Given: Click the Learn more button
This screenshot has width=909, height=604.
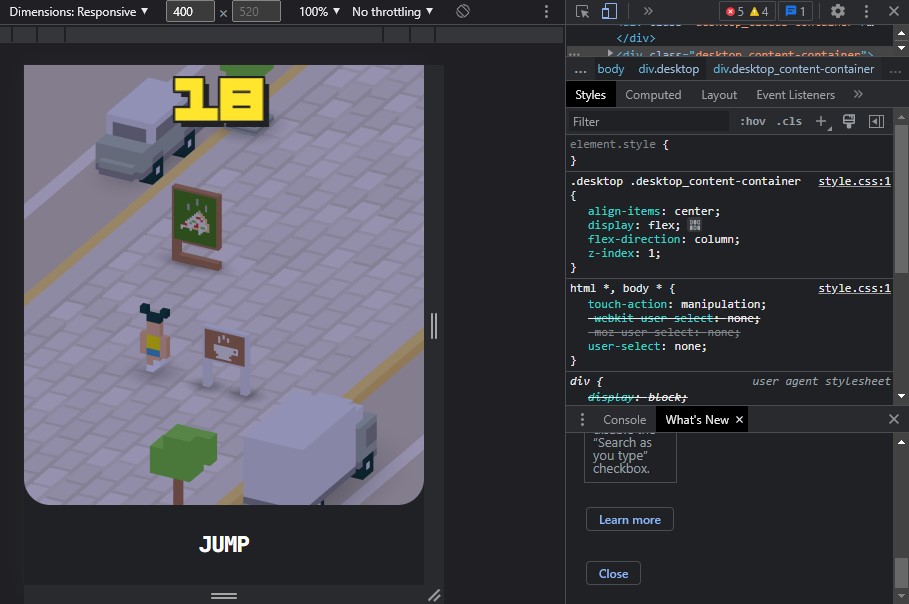Looking at the screenshot, I should coord(629,520).
